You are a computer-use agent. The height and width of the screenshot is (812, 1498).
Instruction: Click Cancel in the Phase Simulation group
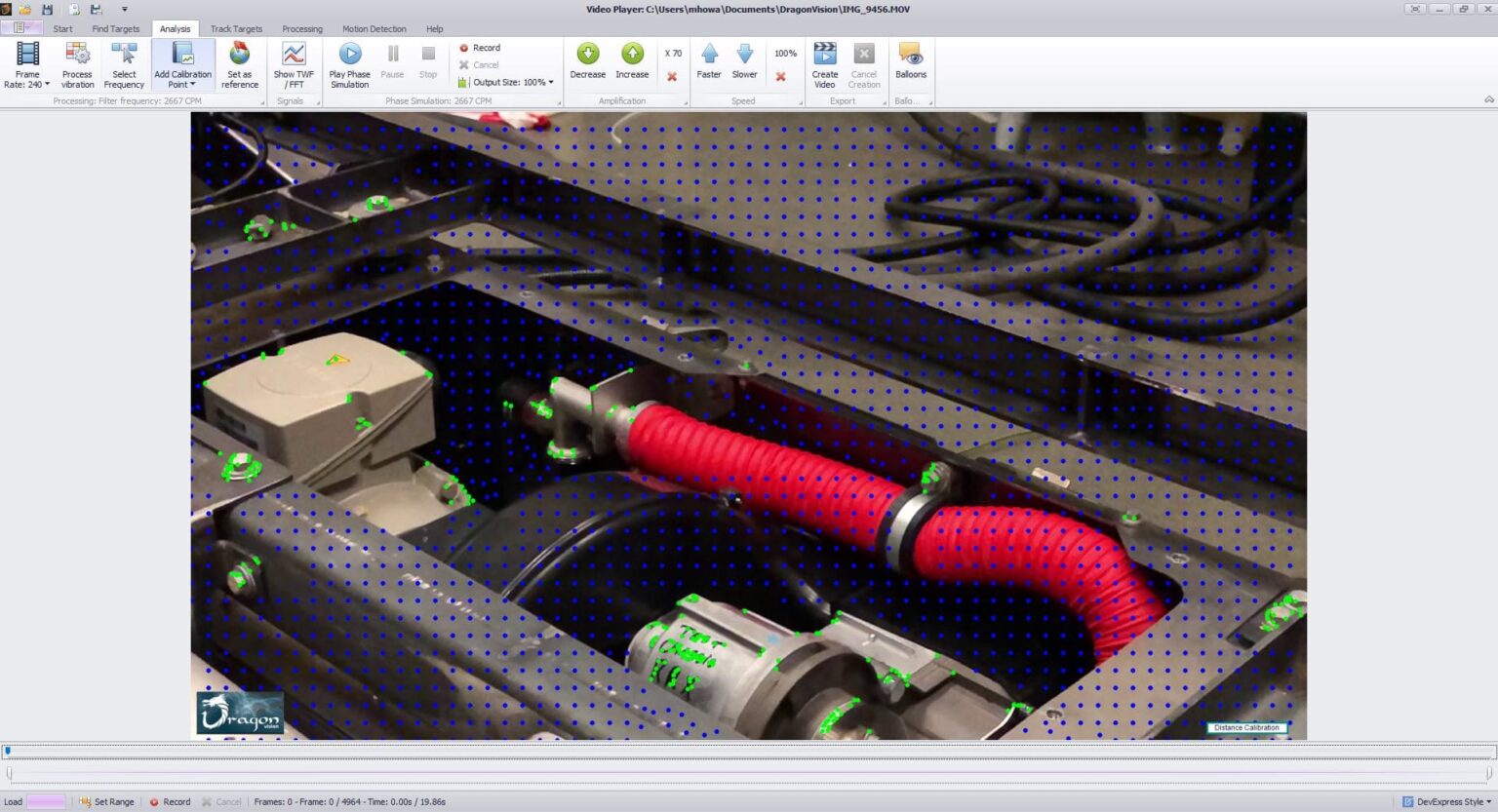tap(478, 65)
